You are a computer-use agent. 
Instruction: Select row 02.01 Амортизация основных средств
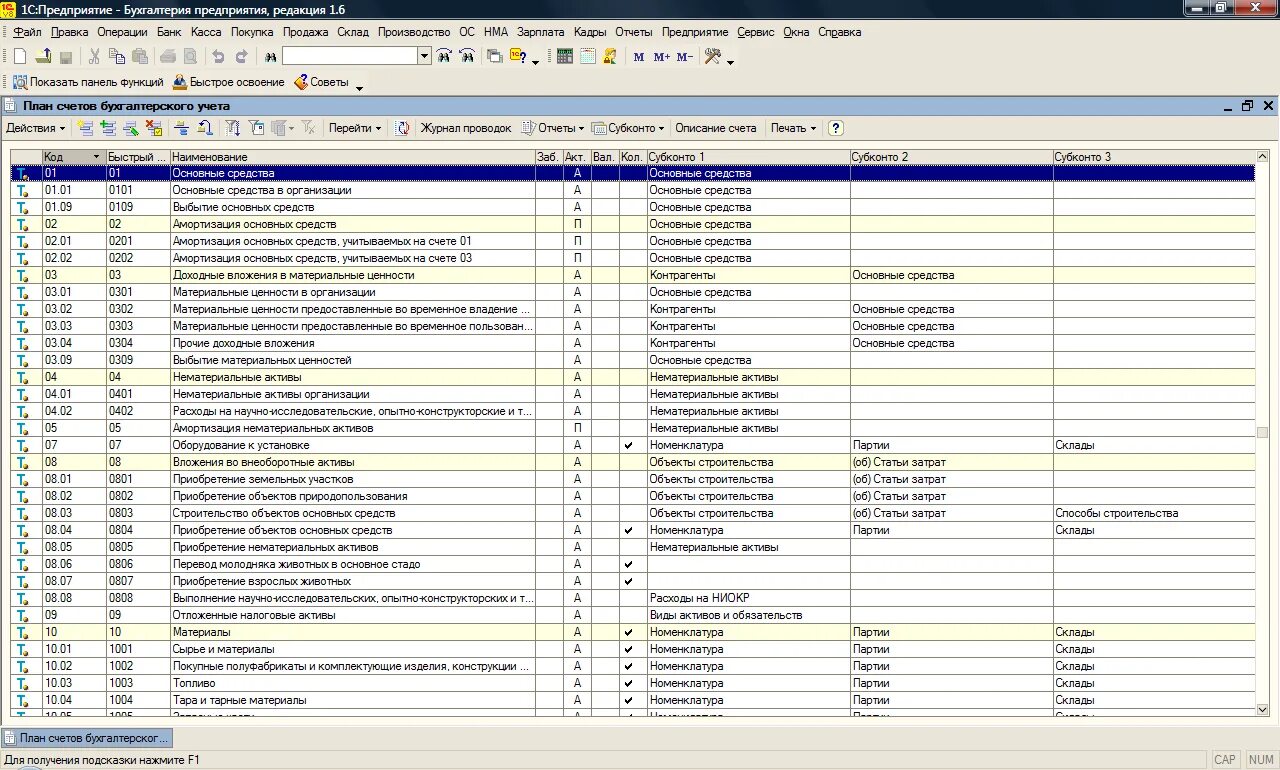tap(633, 241)
